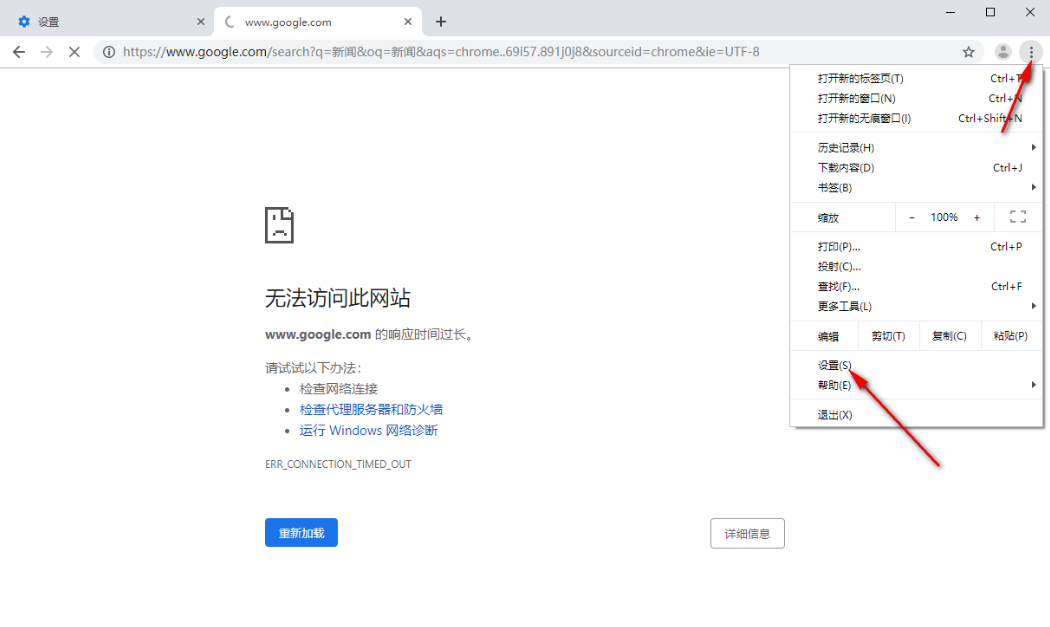
Task: Click the back navigation arrow
Action: coord(19,52)
